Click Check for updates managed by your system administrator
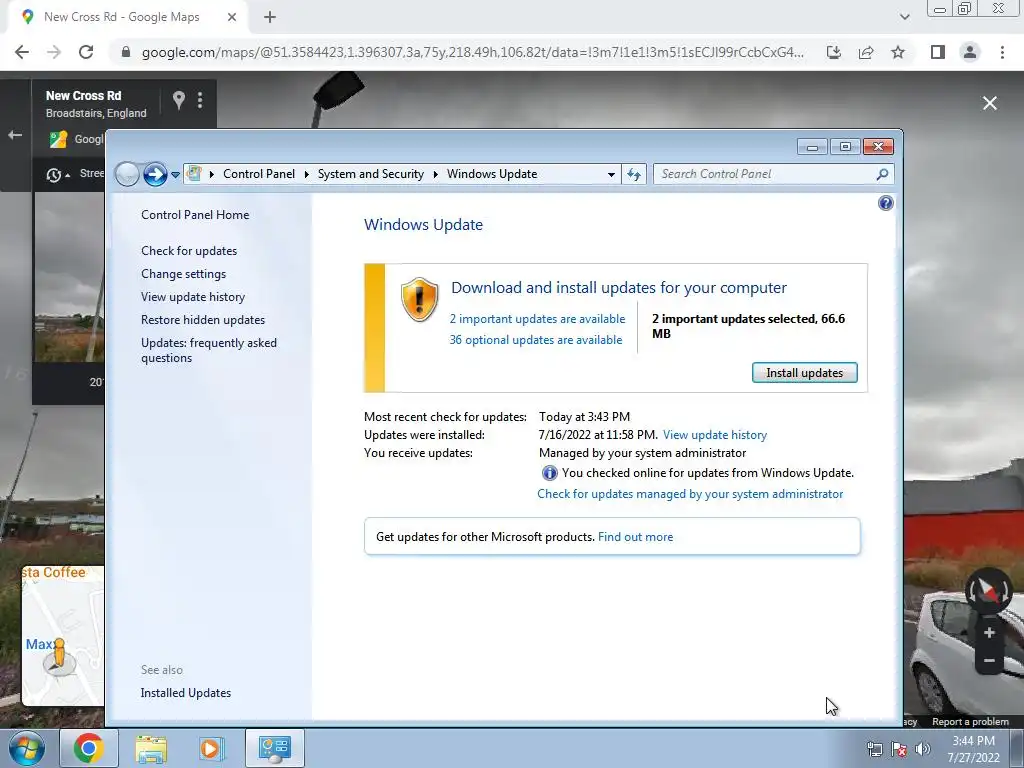Viewport: 1024px width, 768px height. [690, 494]
